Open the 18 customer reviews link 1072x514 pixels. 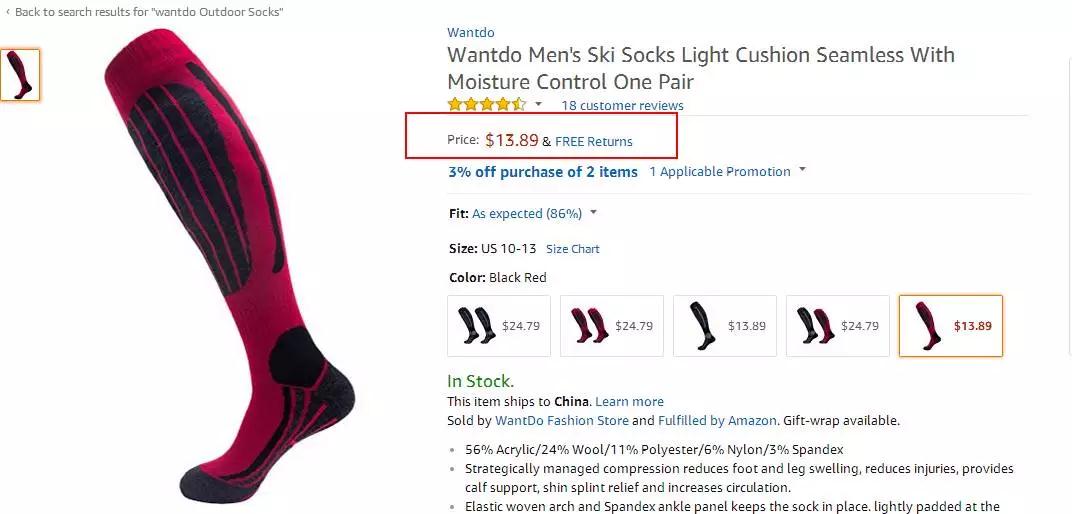pos(622,105)
